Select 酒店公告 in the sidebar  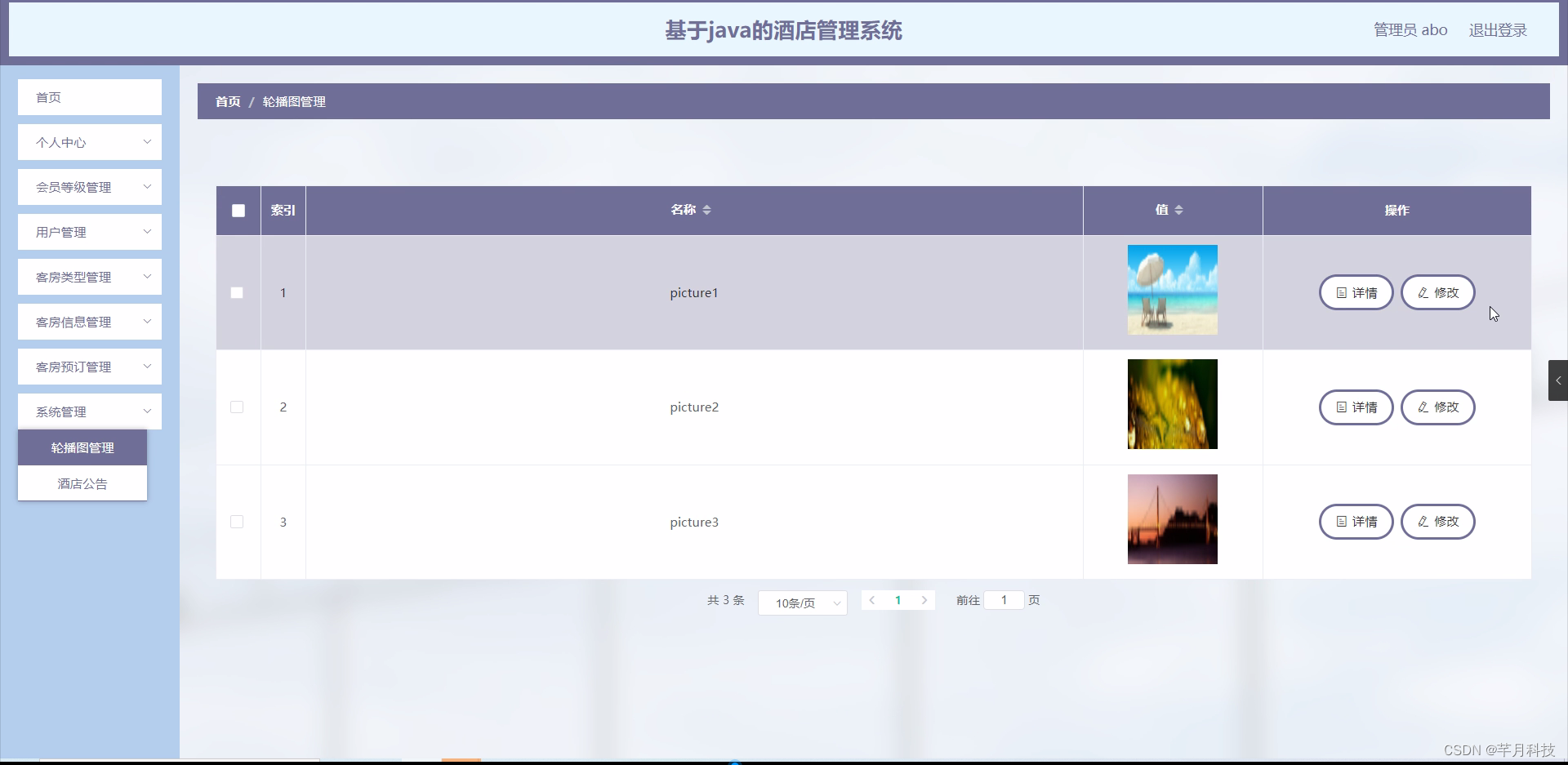coord(82,483)
